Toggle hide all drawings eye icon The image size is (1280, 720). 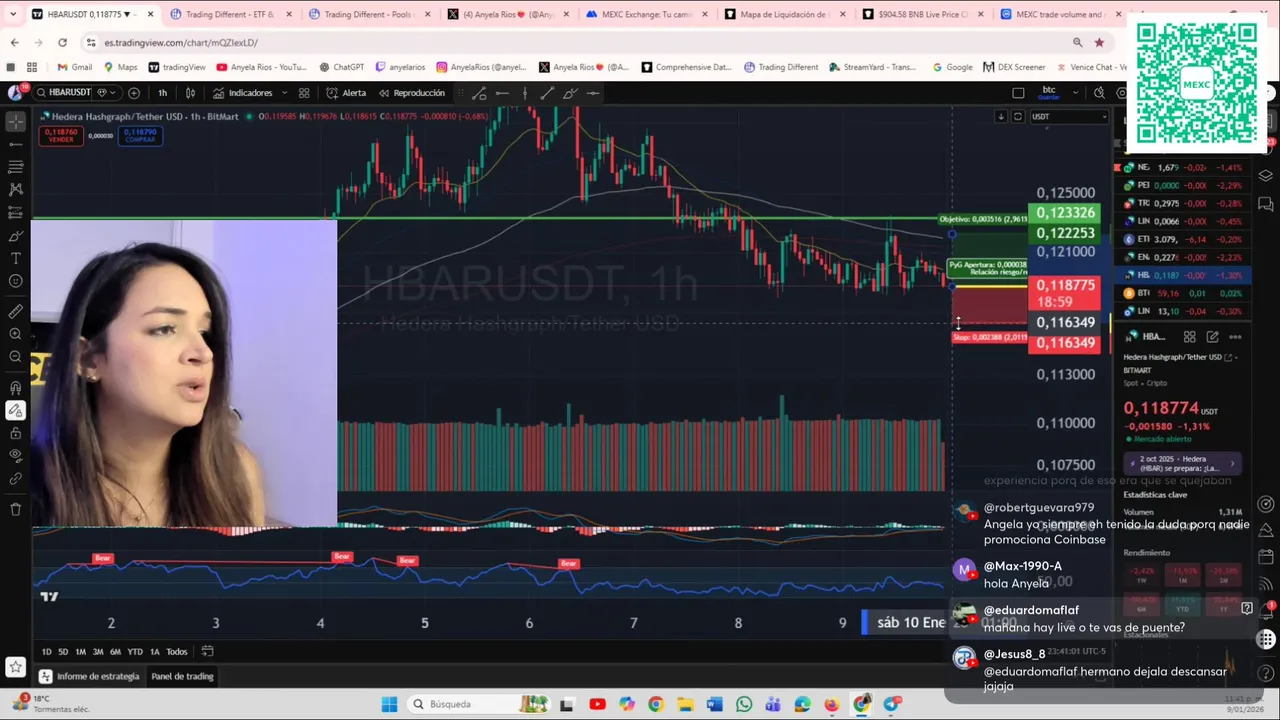[x=15, y=456]
